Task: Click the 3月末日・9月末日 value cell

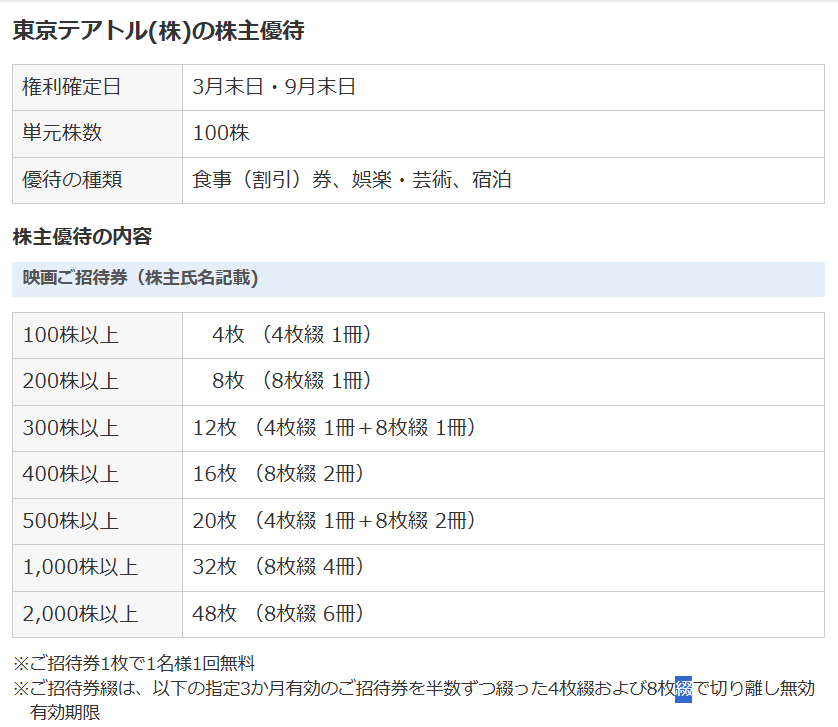Action: coord(274,87)
